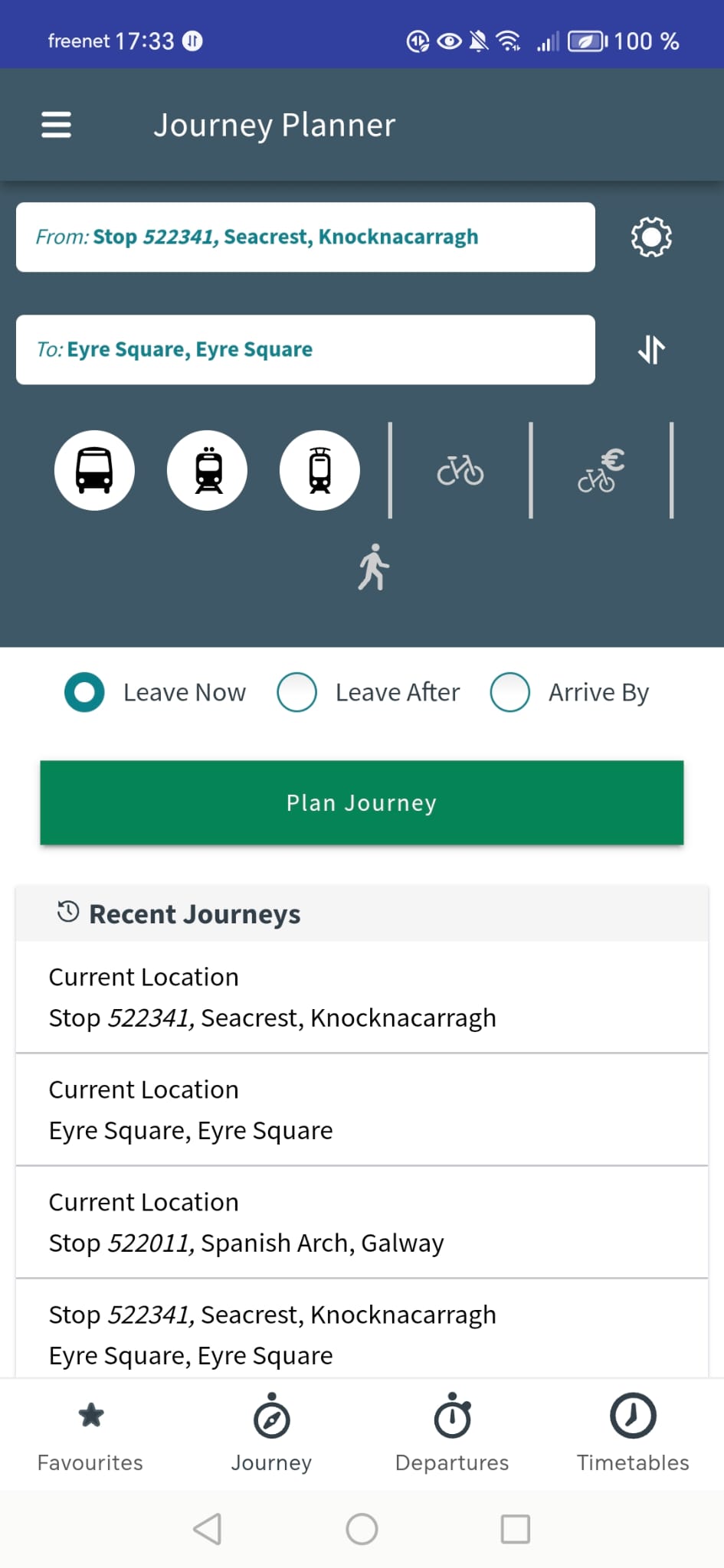
Task: Edit the To destination field
Action: click(305, 350)
